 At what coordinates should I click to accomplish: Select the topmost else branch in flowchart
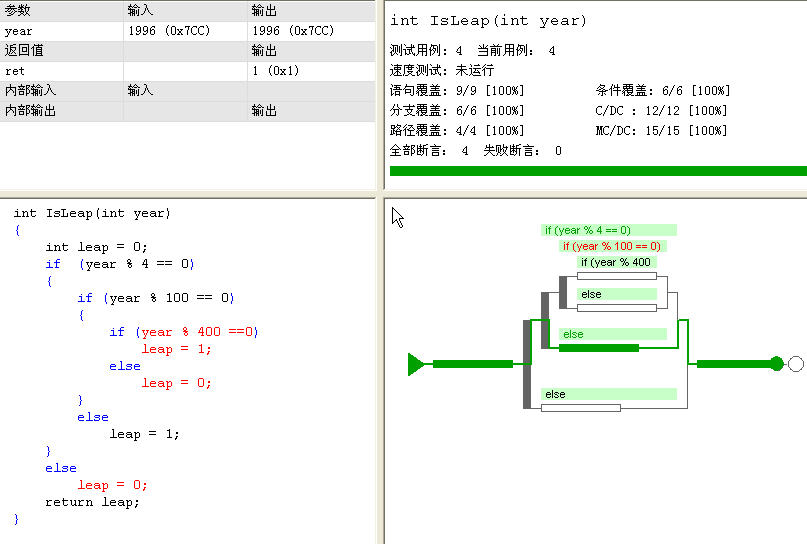pyautogui.click(x=617, y=294)
